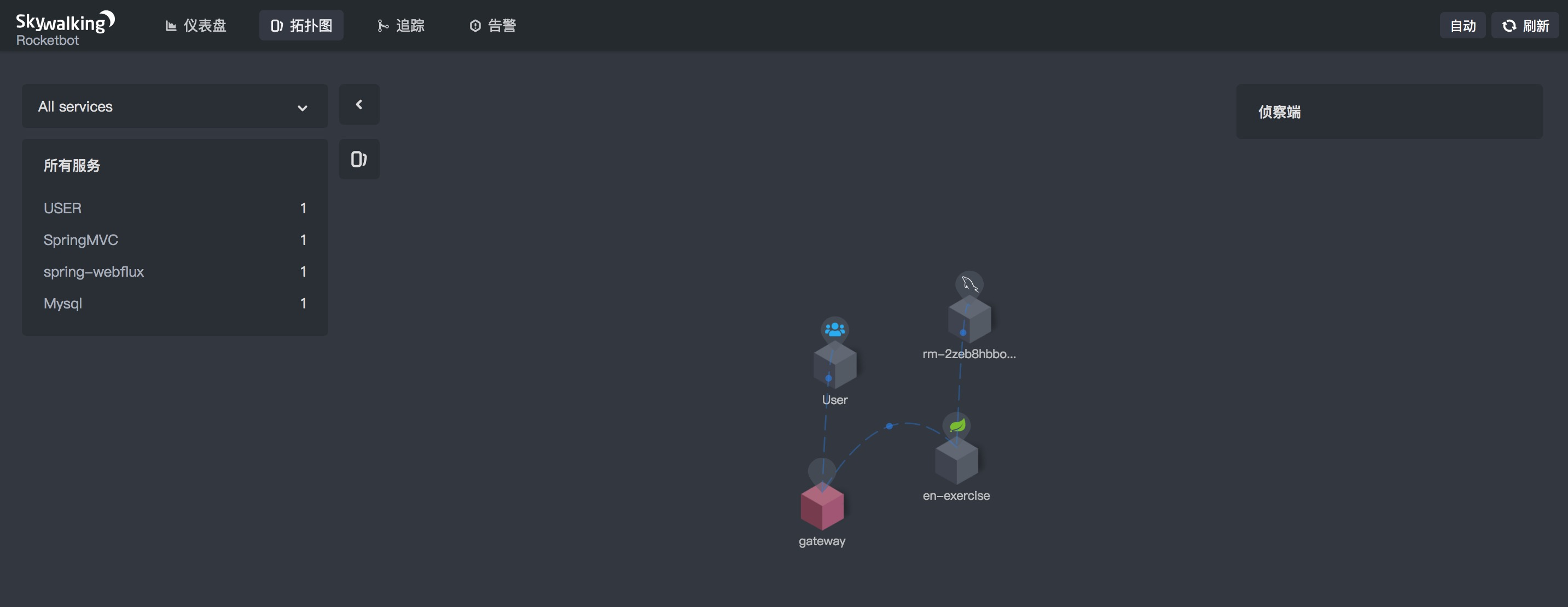
Task: Open the All services dropdown
Action: tap(174, 107)
